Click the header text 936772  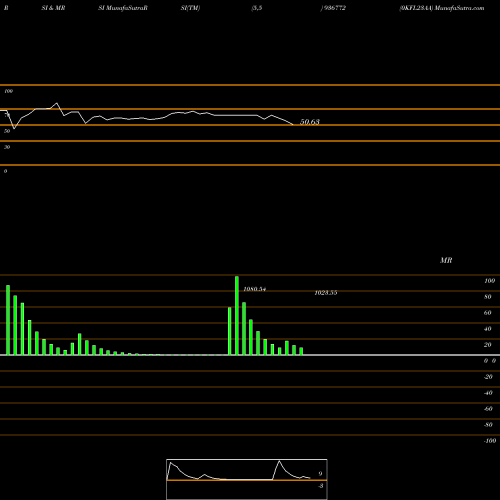point(335,8)
